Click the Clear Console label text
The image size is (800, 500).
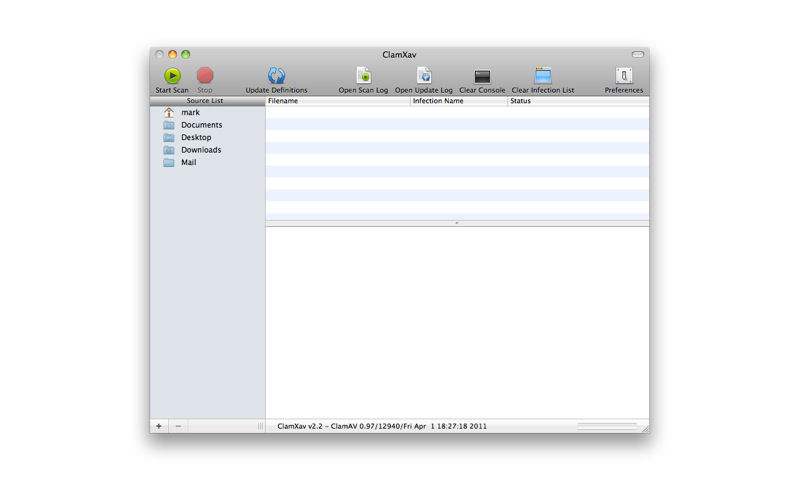pos(482,90)
